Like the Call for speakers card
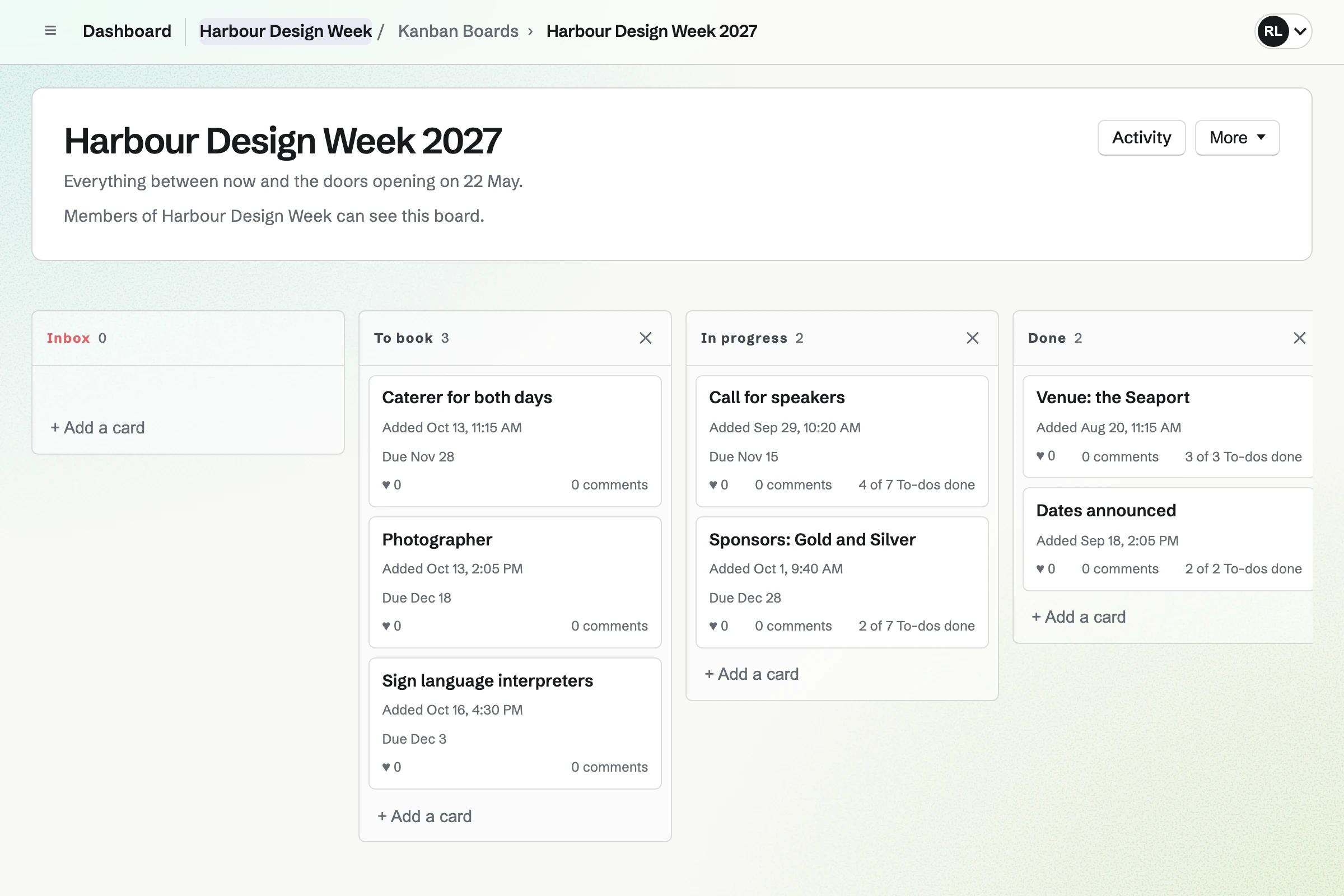Viewport: 1344px width, 896px height. 718,484
